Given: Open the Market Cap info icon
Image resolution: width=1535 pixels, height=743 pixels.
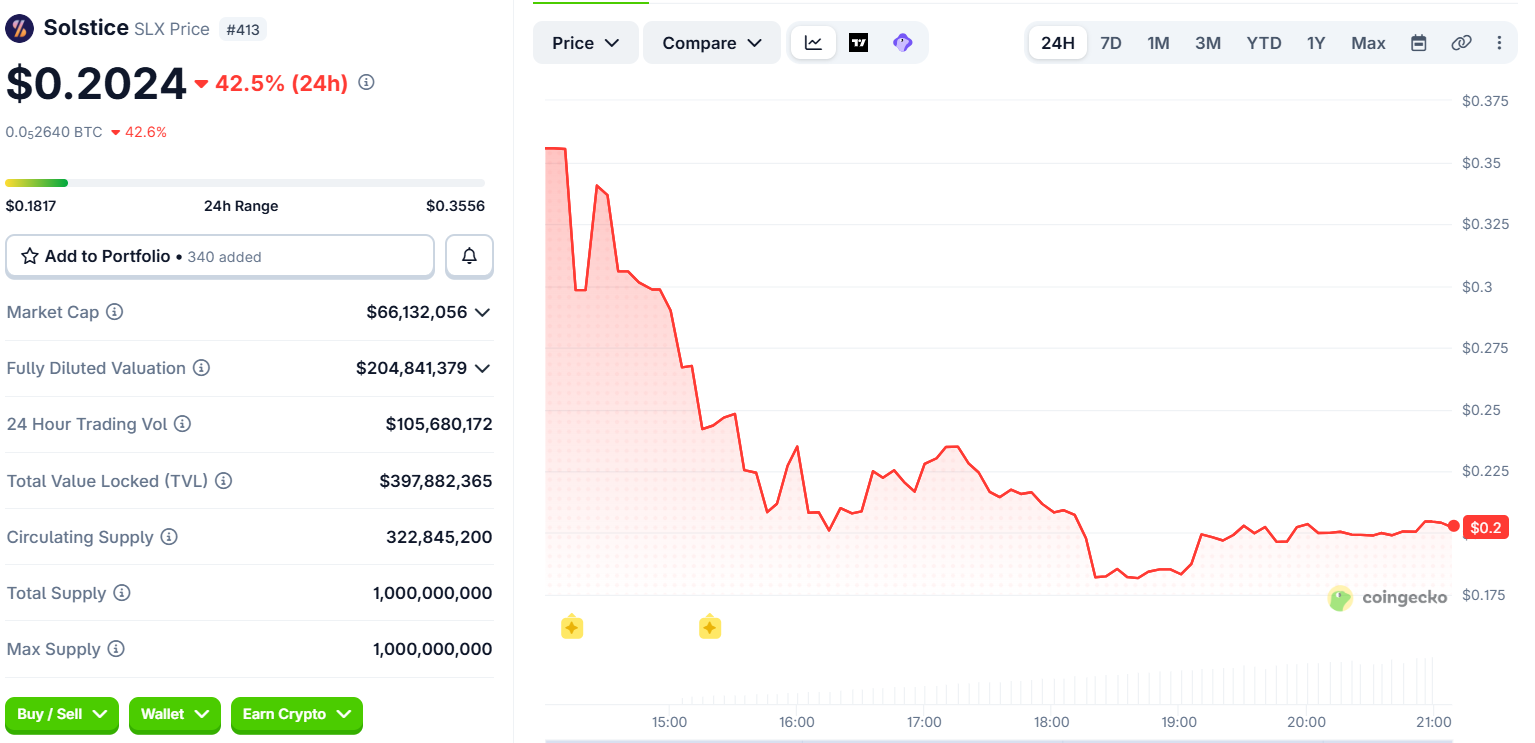Looking at the screenshot, I should point(115,312).
